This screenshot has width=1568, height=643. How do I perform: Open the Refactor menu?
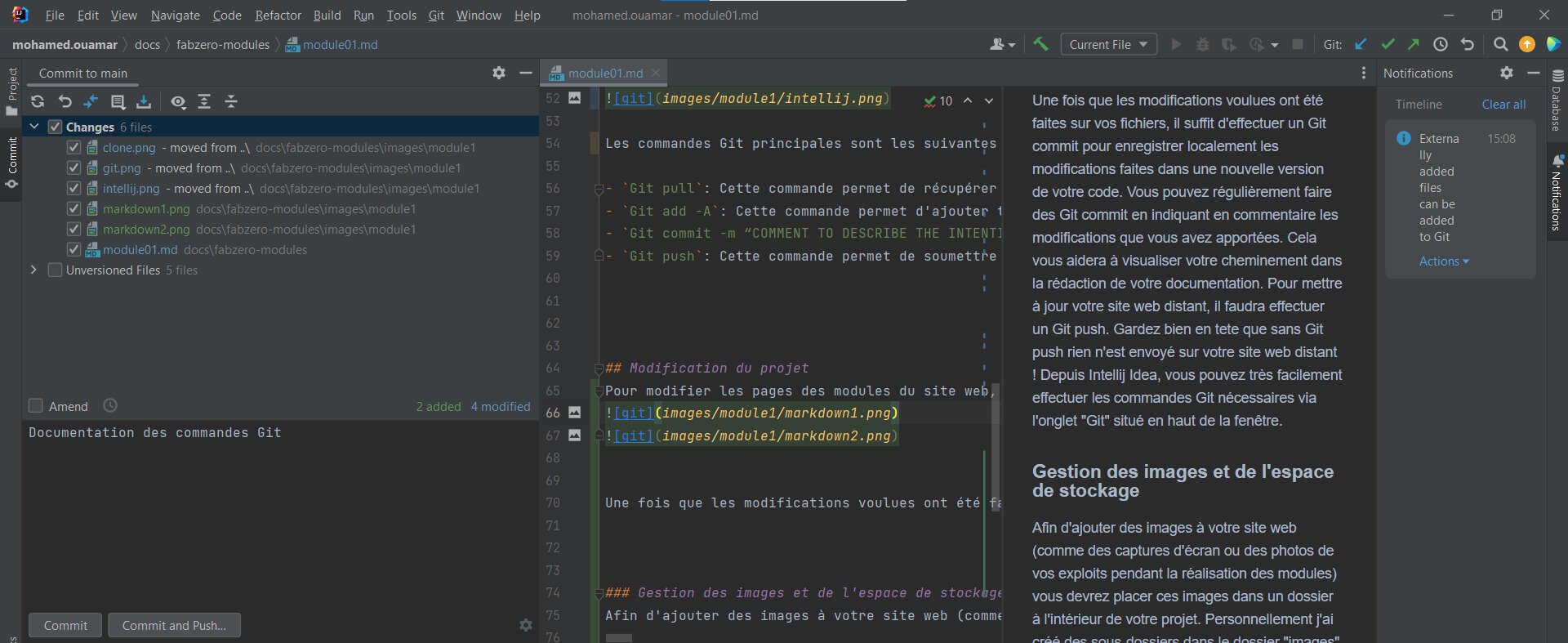click(x=278, y=15)
